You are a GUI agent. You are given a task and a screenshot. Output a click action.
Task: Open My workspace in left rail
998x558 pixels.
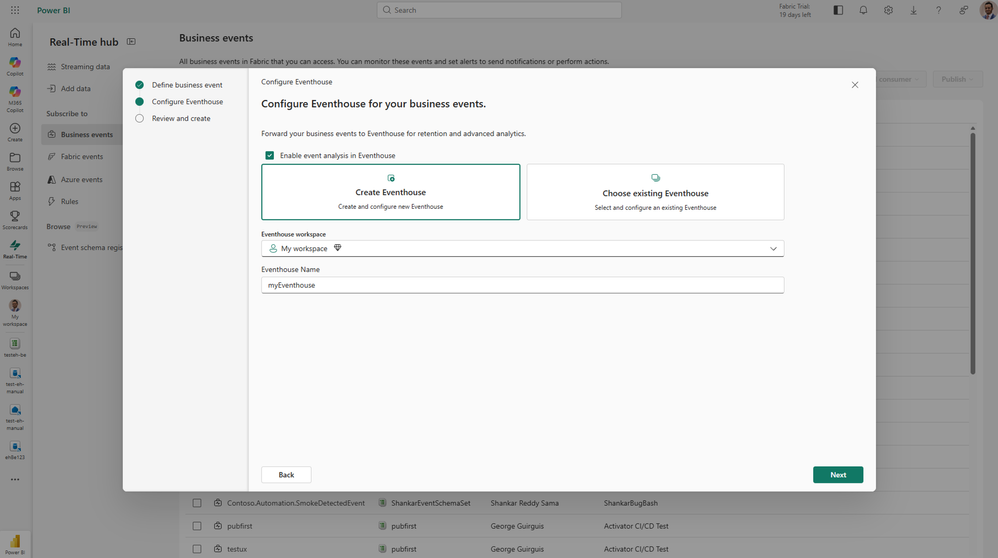click(x=15, y=313)
